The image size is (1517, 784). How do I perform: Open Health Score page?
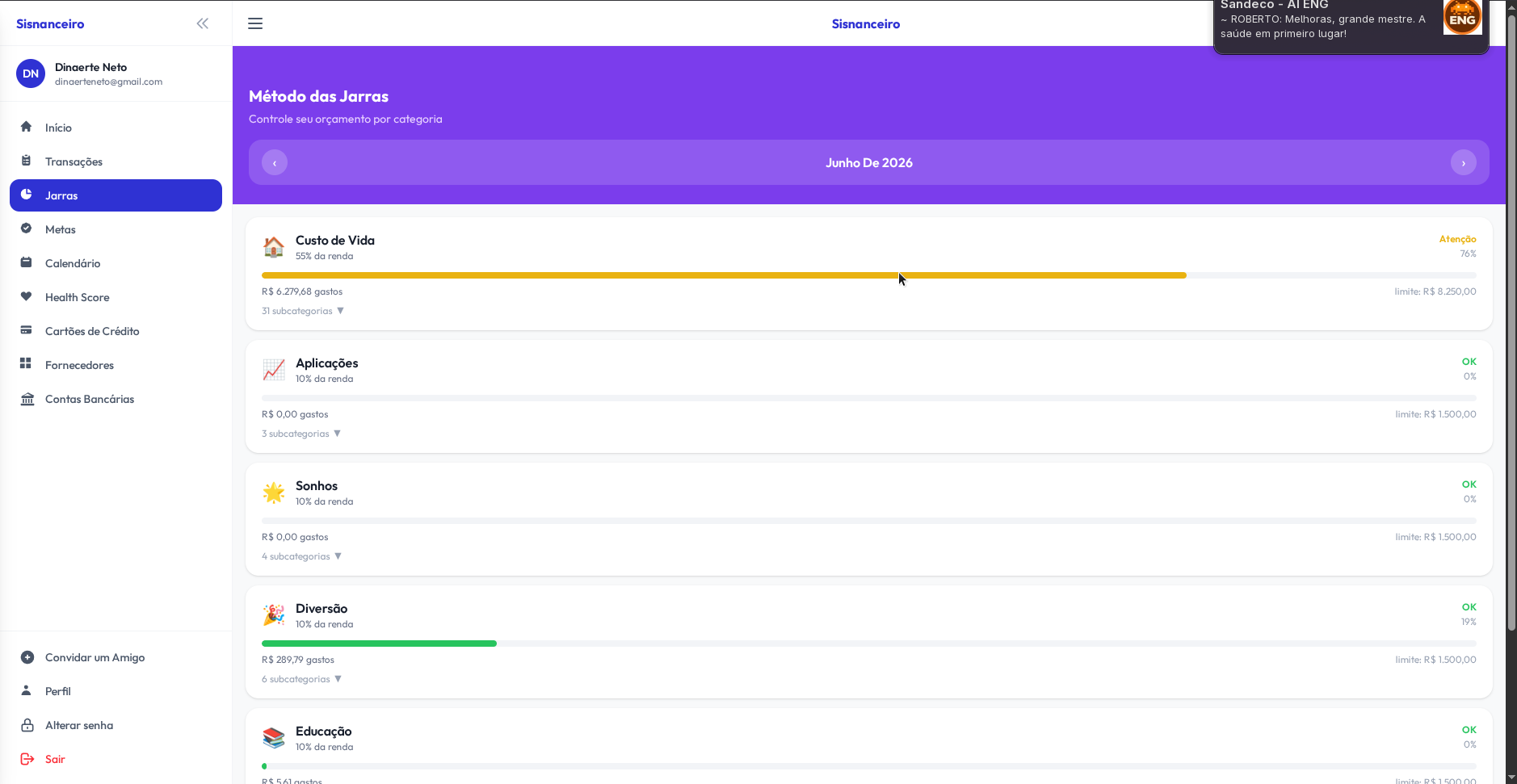pyautogui.click(x=116, y=297)
